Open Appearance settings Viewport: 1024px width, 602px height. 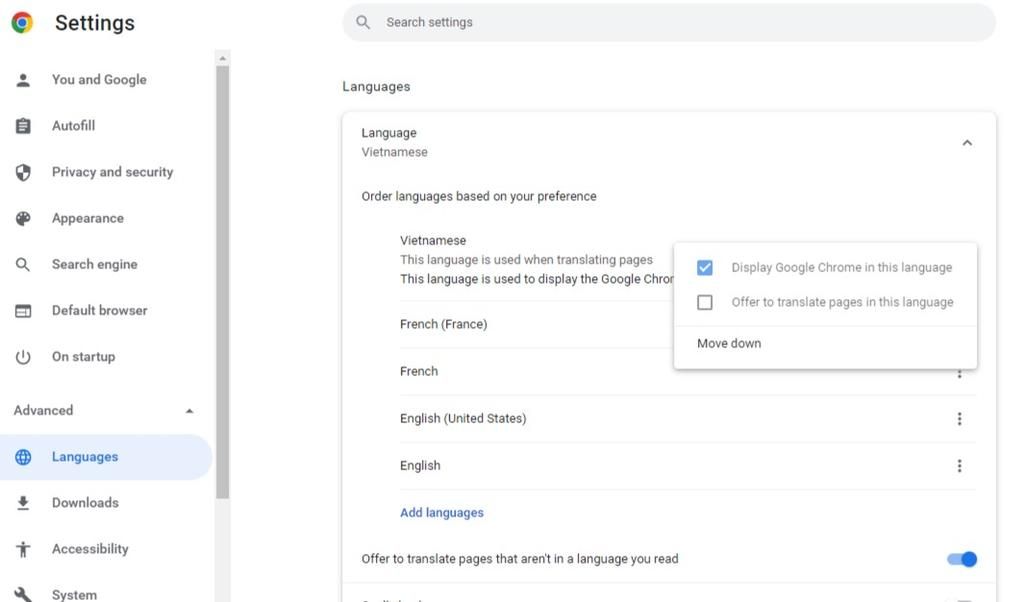(88, 218)
